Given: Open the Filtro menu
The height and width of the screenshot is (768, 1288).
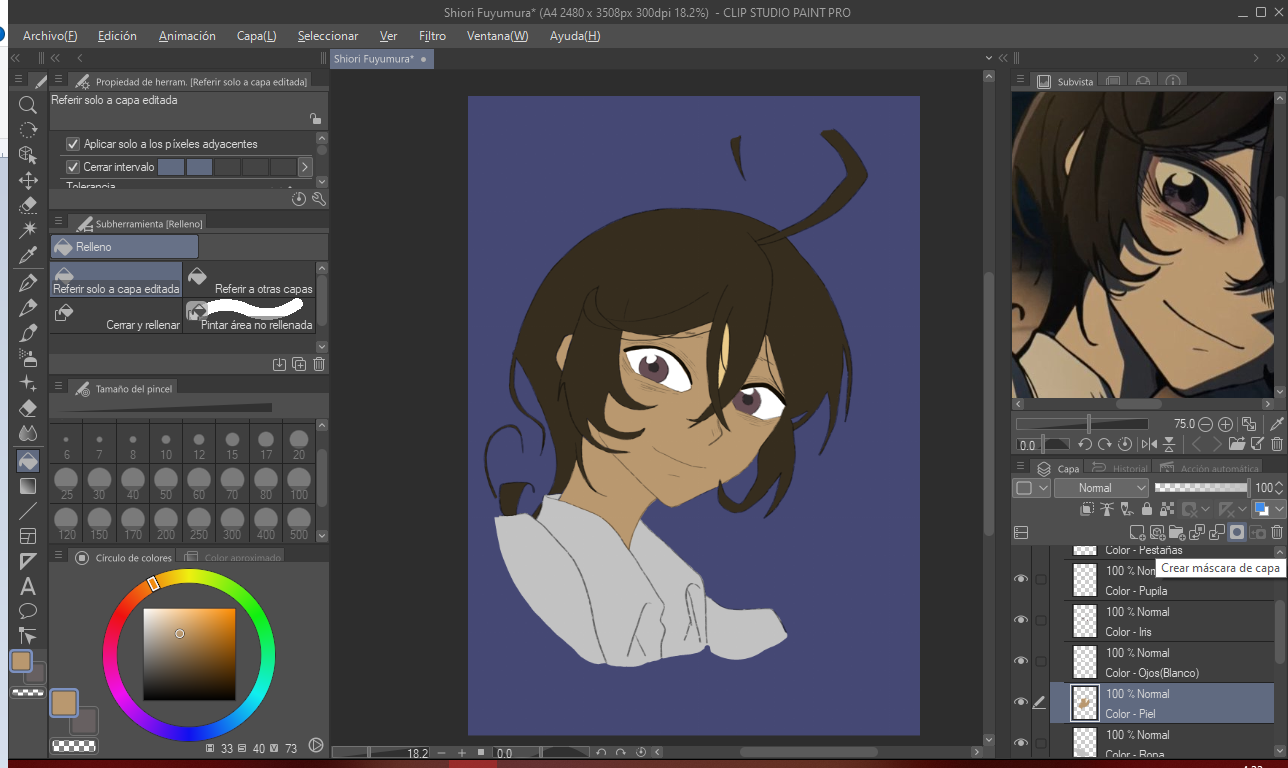Looking at the screenshot, I should click(x=432, y=36).
